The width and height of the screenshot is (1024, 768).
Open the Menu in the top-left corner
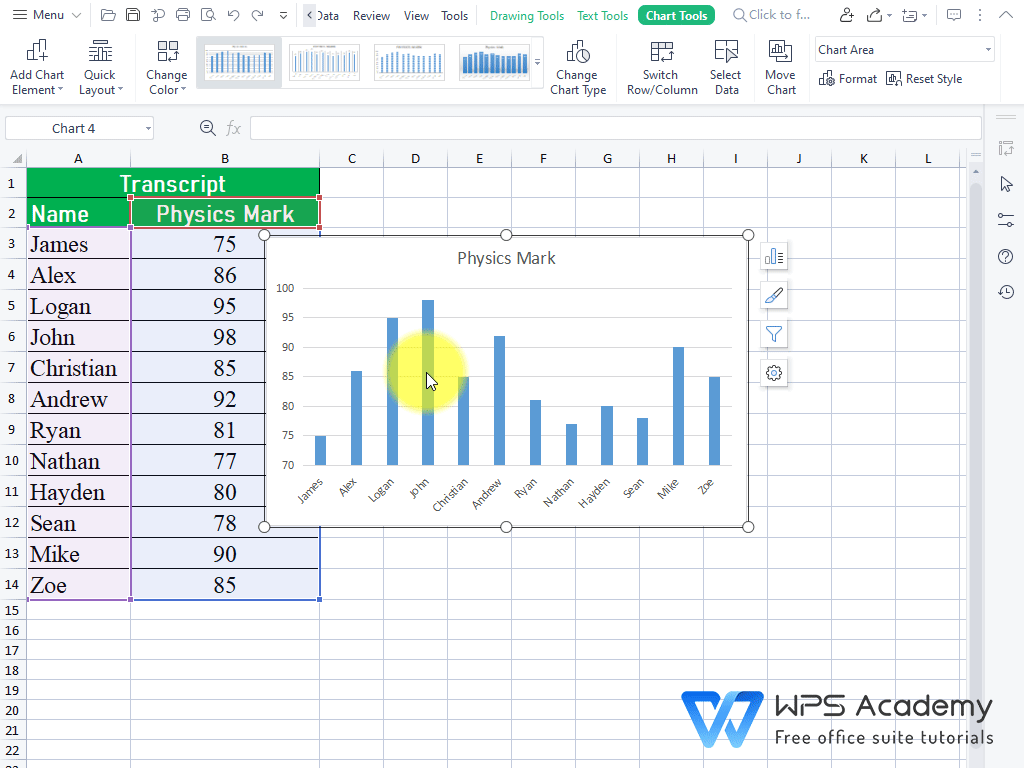(38, 15)
